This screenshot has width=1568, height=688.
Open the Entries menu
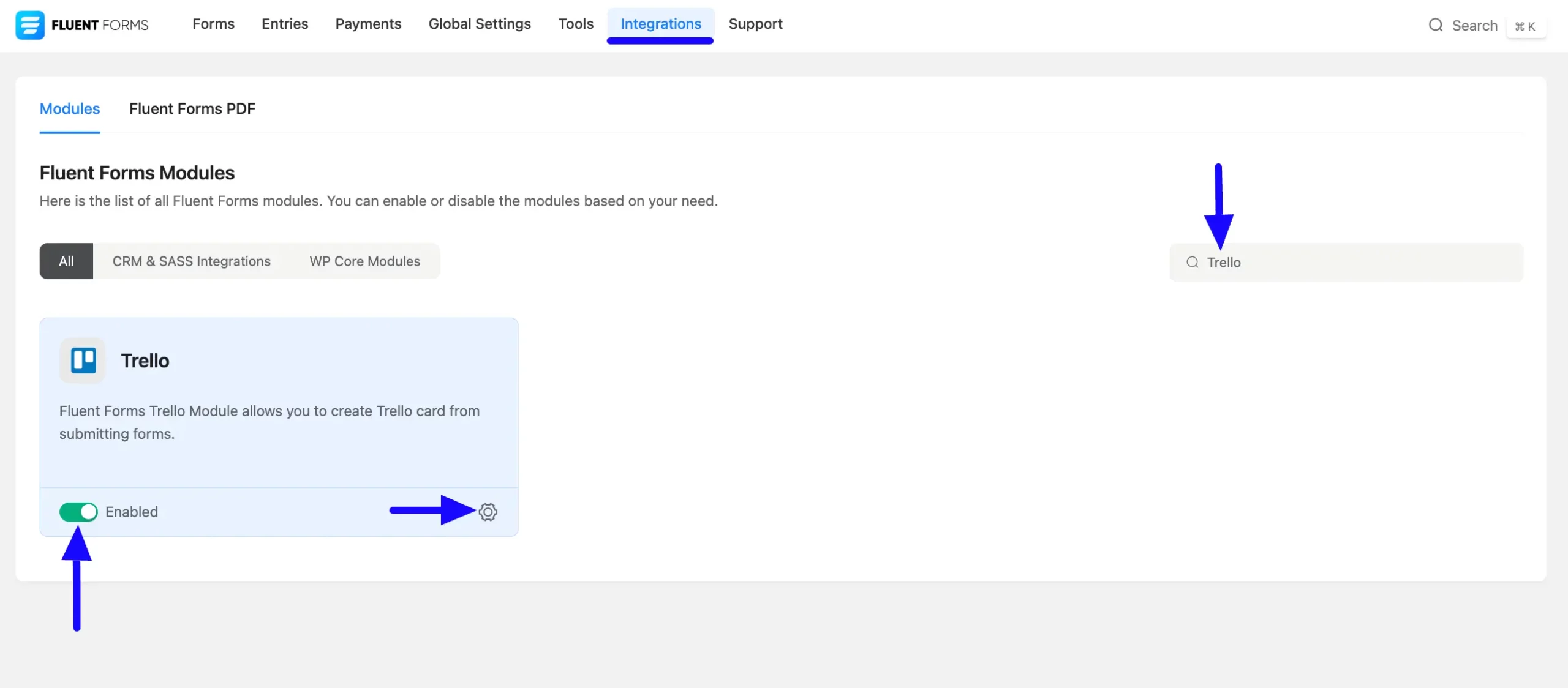click(285, 24)
